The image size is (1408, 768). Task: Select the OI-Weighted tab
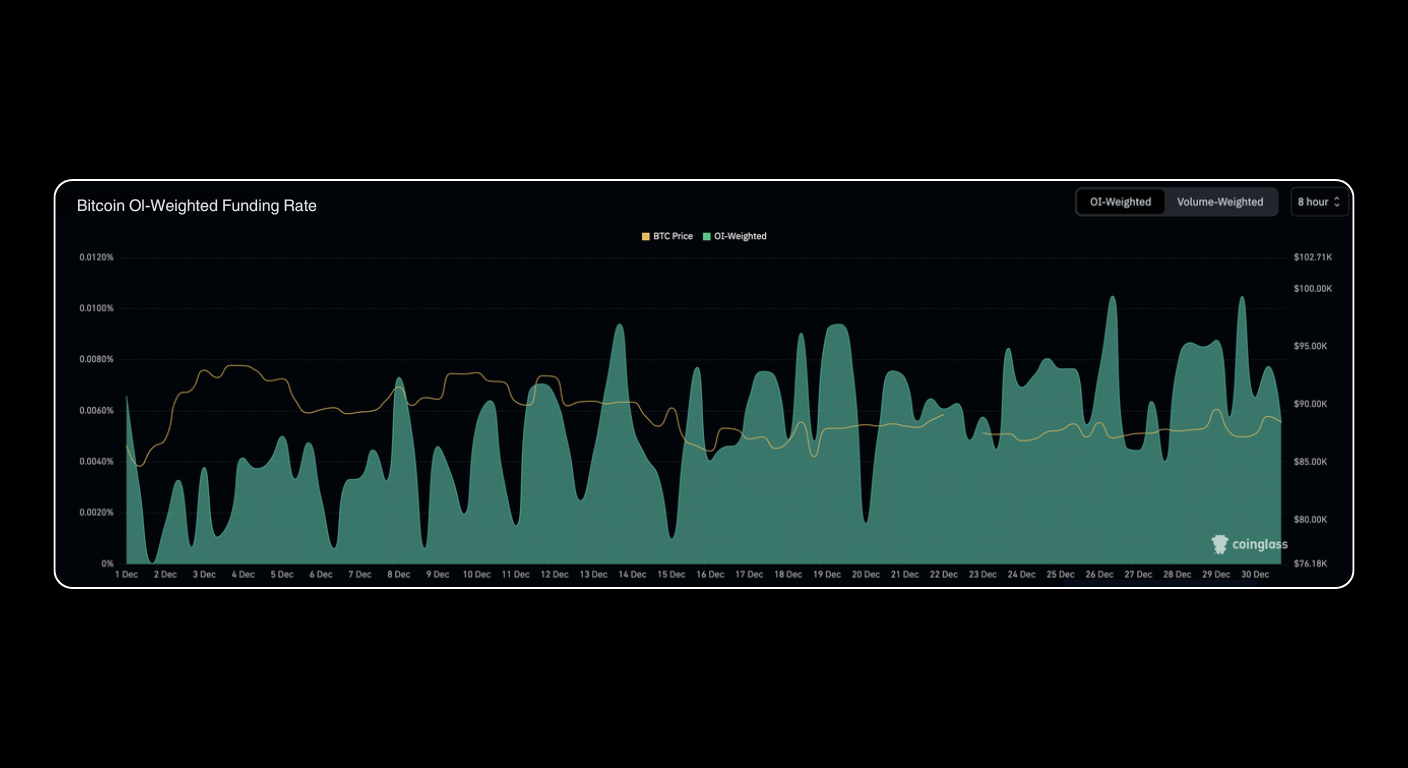coord(1120,201)
